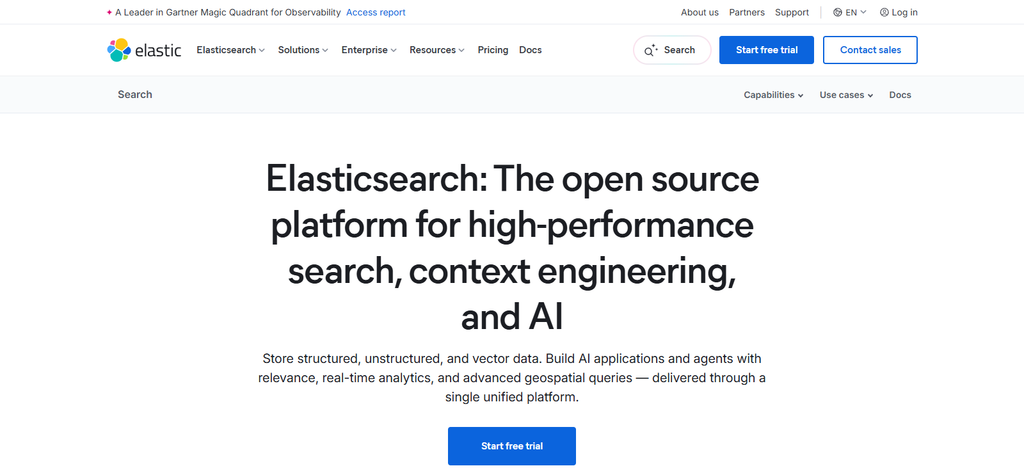Image resolution: width=1024 pixels, height=468 pixels.
Task: Click the header Start free trial button
Action: point(767,50)
